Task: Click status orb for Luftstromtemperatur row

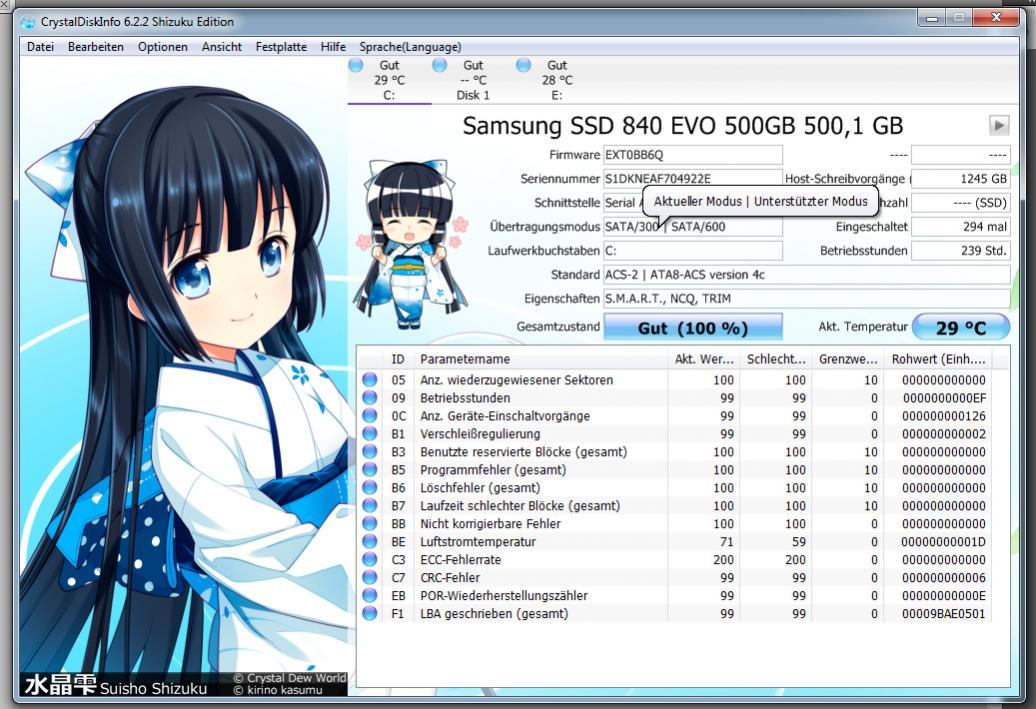Action: (x=369, y=541)
